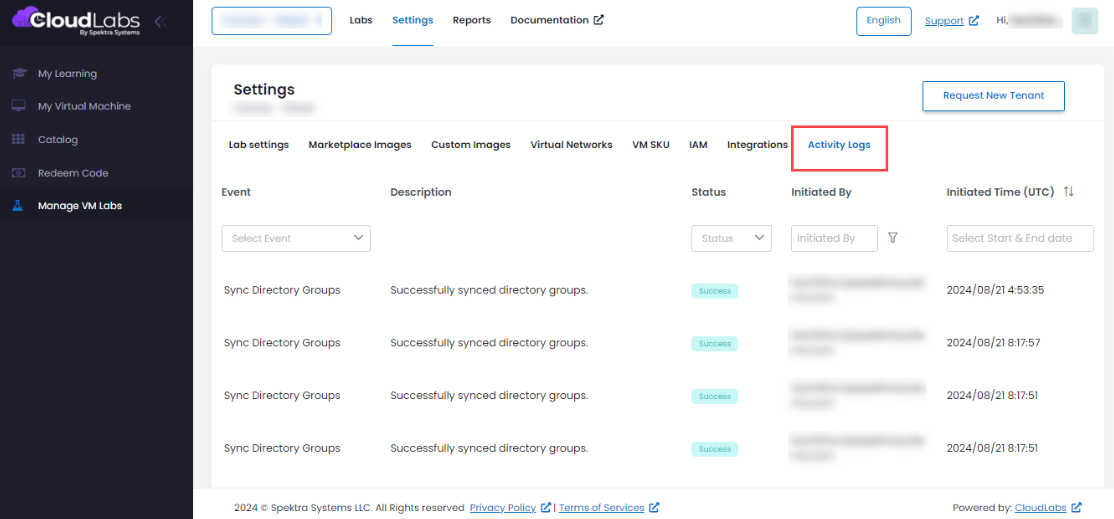The height and width of the screenshot is (519, 1114).
Task: Click the Initiated By column header
Action: tap(821, 192)
